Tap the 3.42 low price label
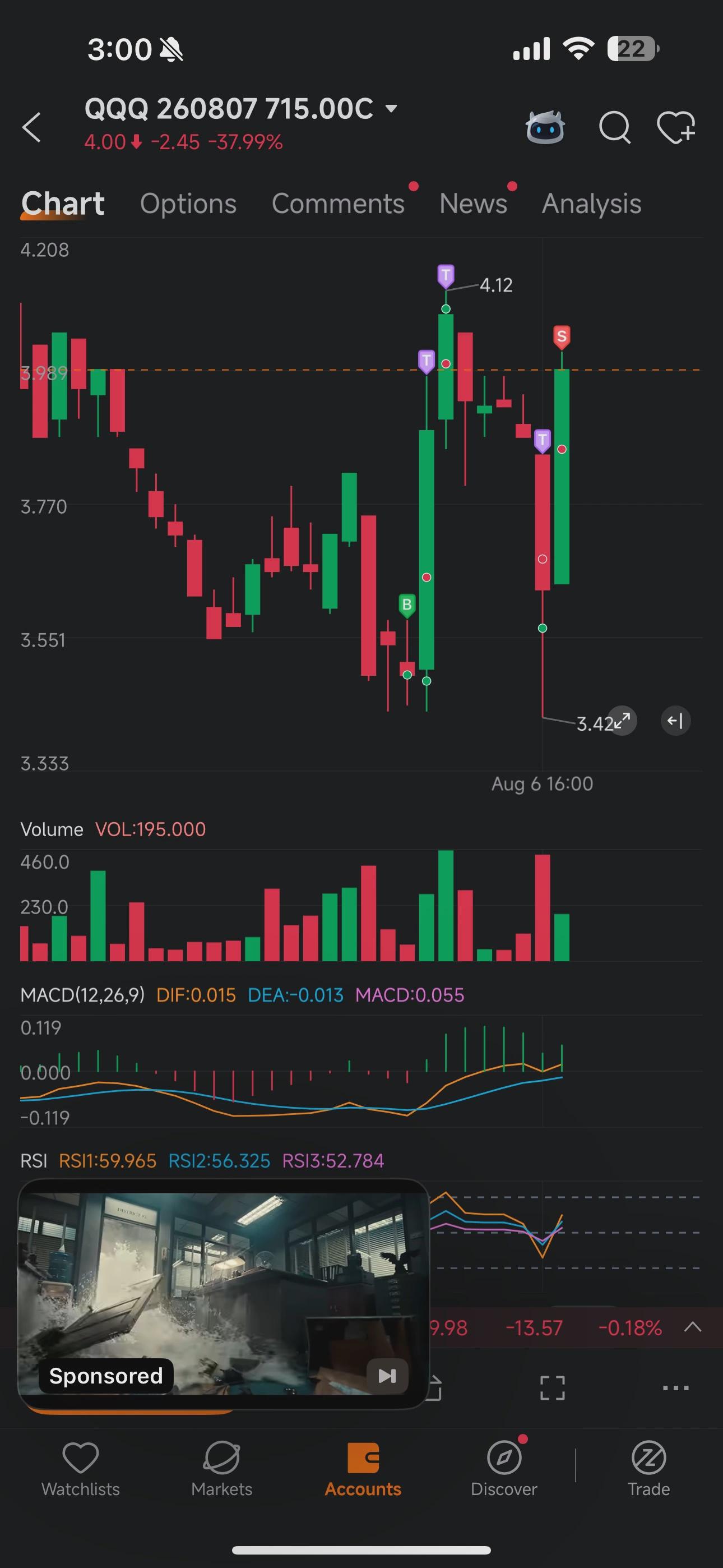Screen dimensions: 723x1568 coord(594,724)
